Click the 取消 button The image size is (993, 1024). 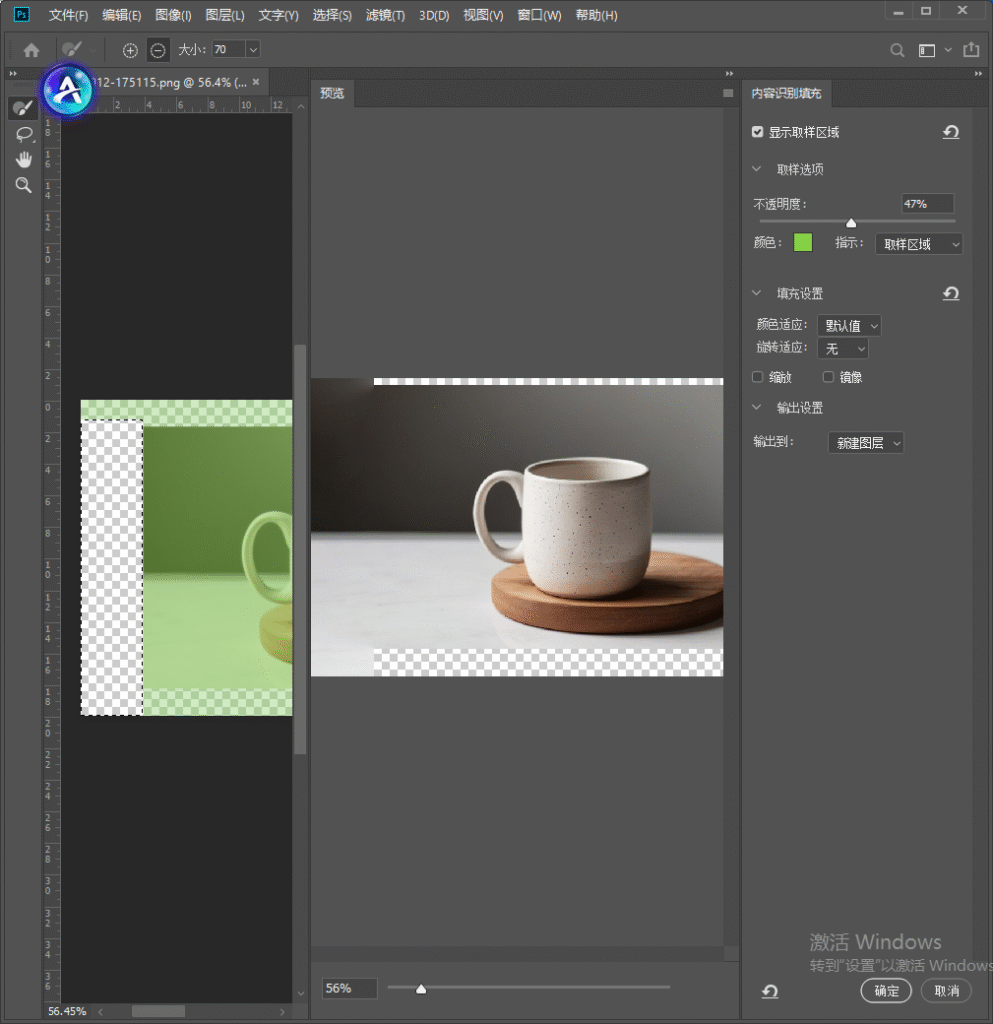[x=946, y=991]
